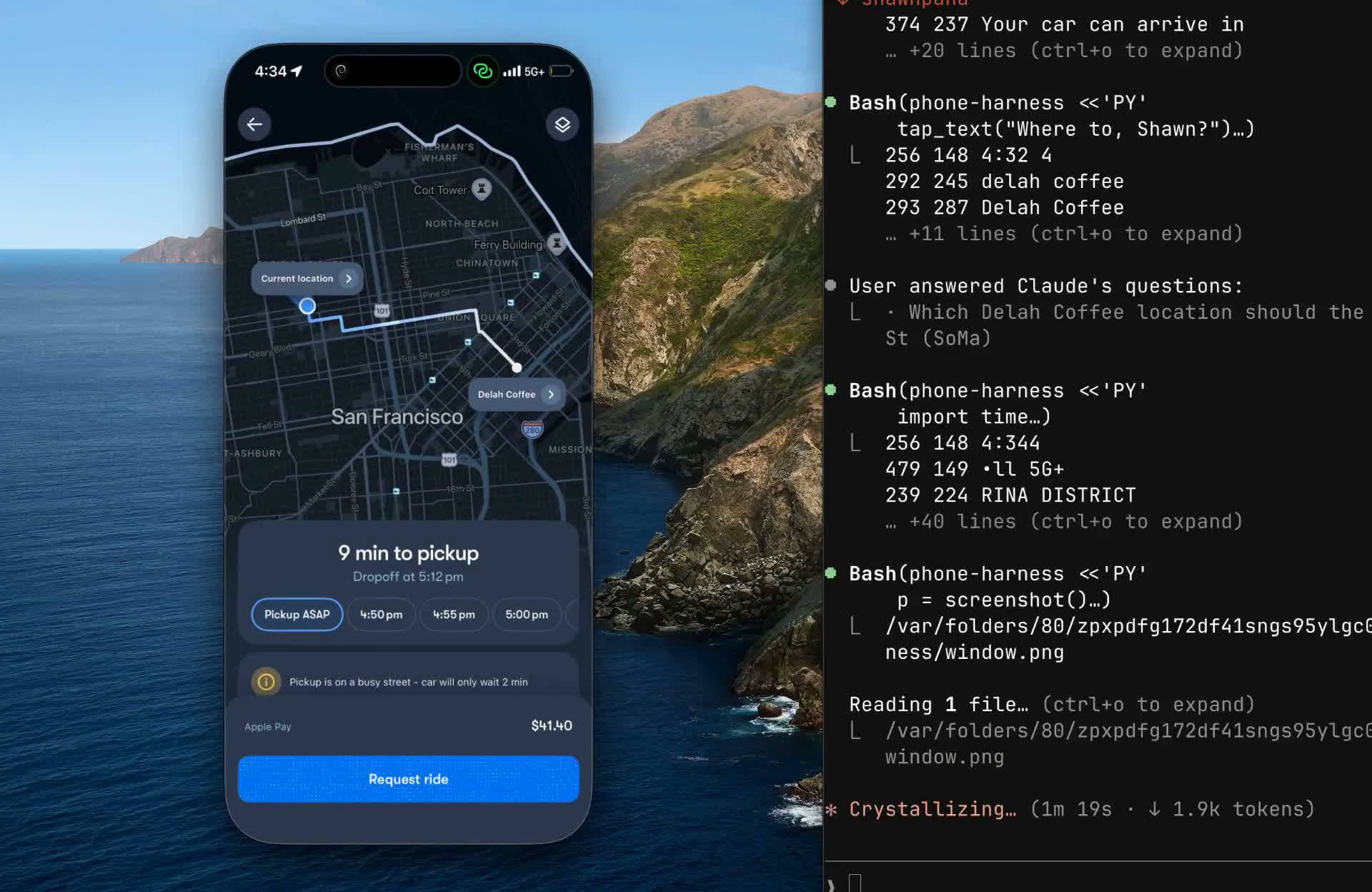This screenshot has height=892, width=1372.
Task: Tap the back arrow on the map
Action: [x=254, y=124]
